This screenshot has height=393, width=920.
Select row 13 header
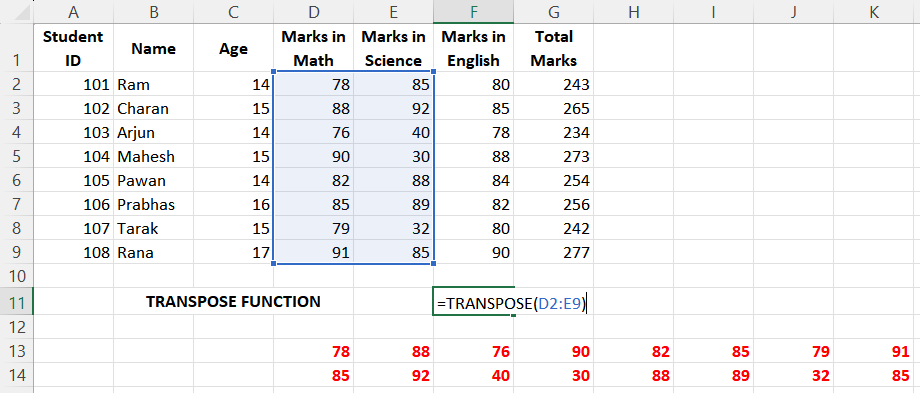(x=16, y=351)
